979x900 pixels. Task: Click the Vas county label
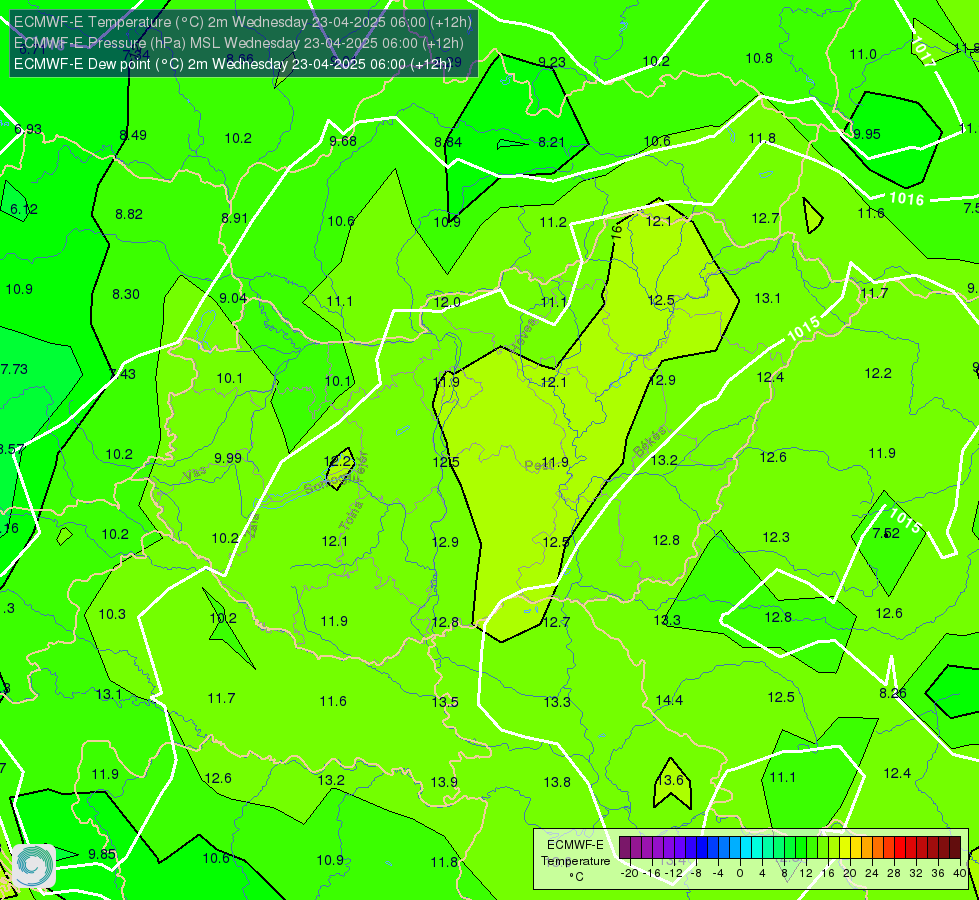pos(195,475)
